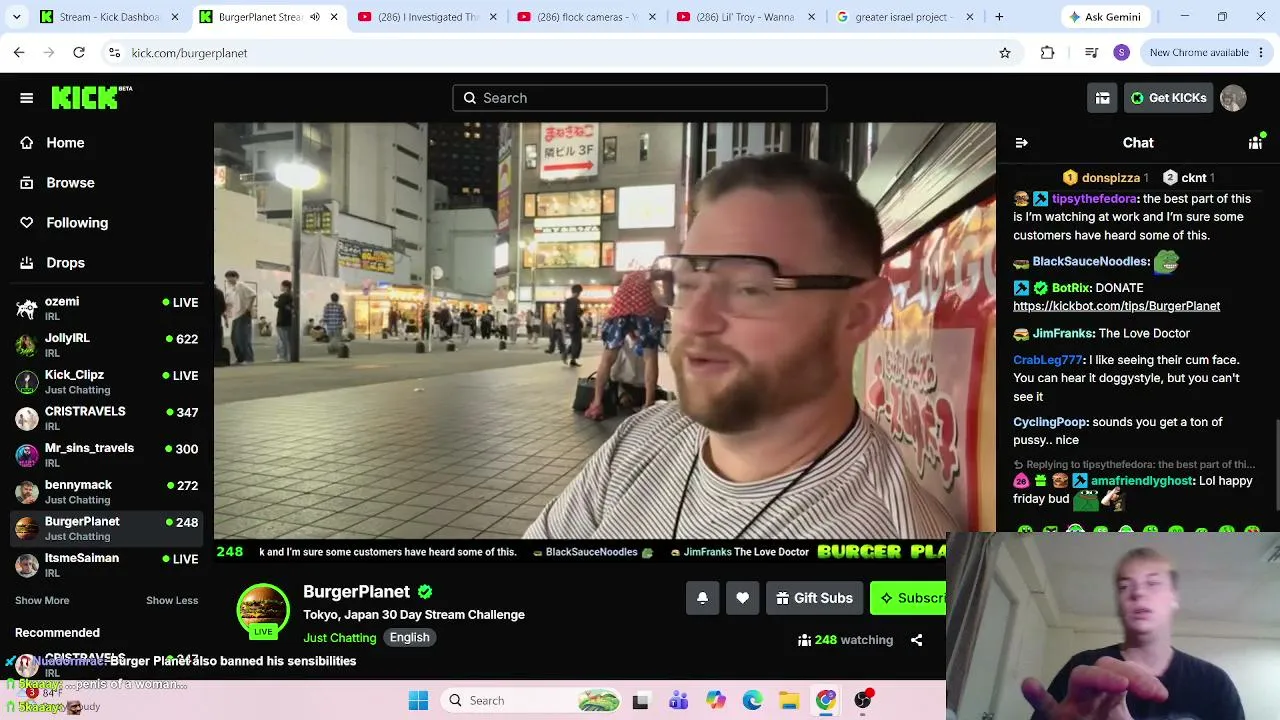The image size is (1280, 720).
Task: Expand channel list with Show More
Action: [x=42, y=600]
